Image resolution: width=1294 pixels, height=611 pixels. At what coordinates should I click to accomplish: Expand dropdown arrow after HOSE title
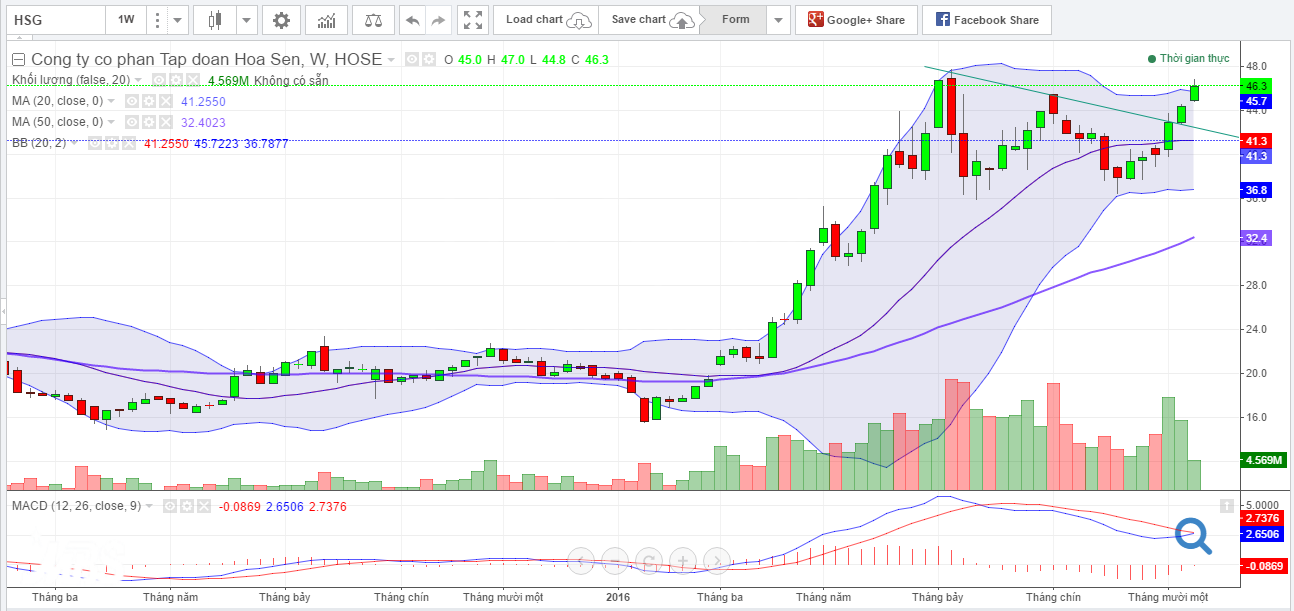pos(391,60)
